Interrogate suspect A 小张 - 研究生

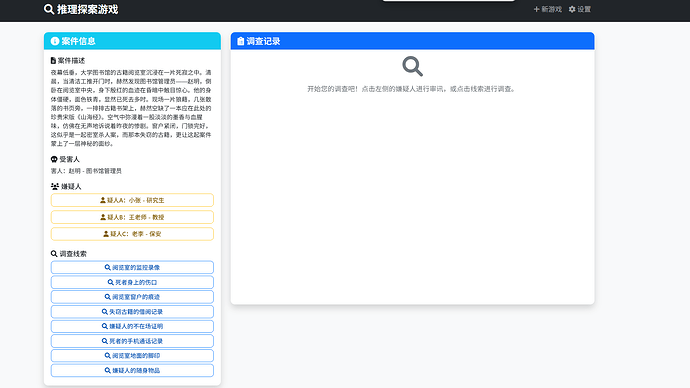(132, 200)
